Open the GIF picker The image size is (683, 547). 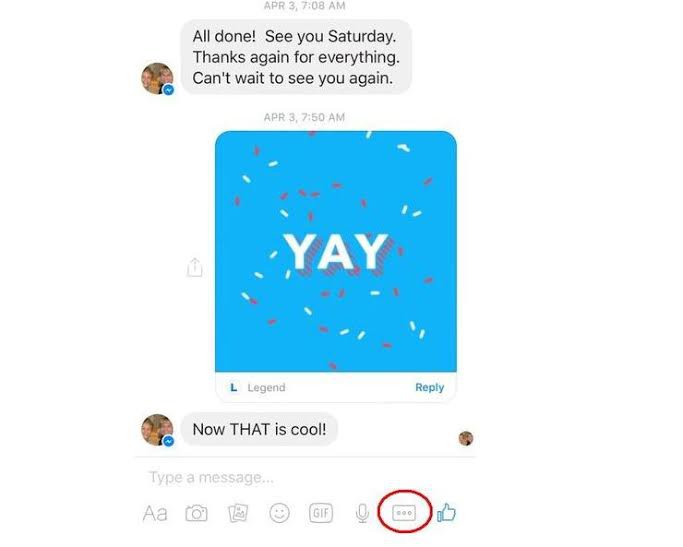(321, 513)
